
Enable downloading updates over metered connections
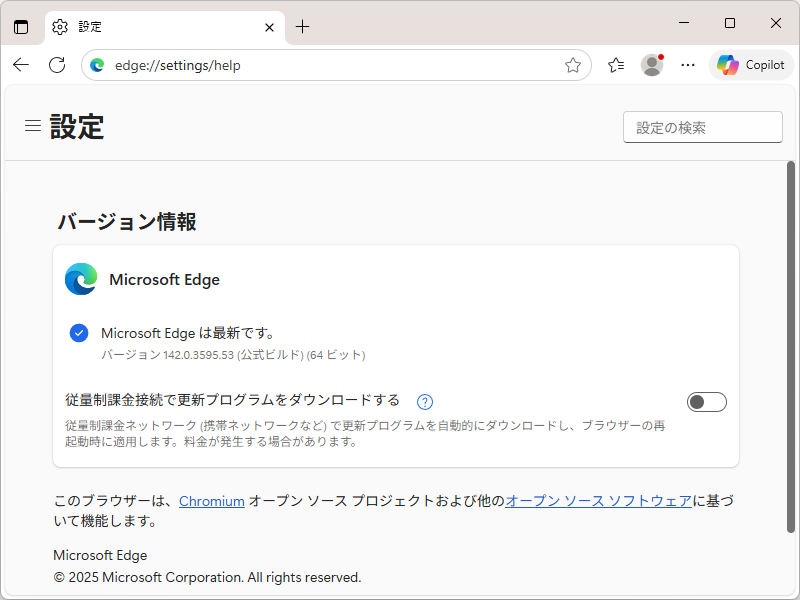[x=706, y=401]
